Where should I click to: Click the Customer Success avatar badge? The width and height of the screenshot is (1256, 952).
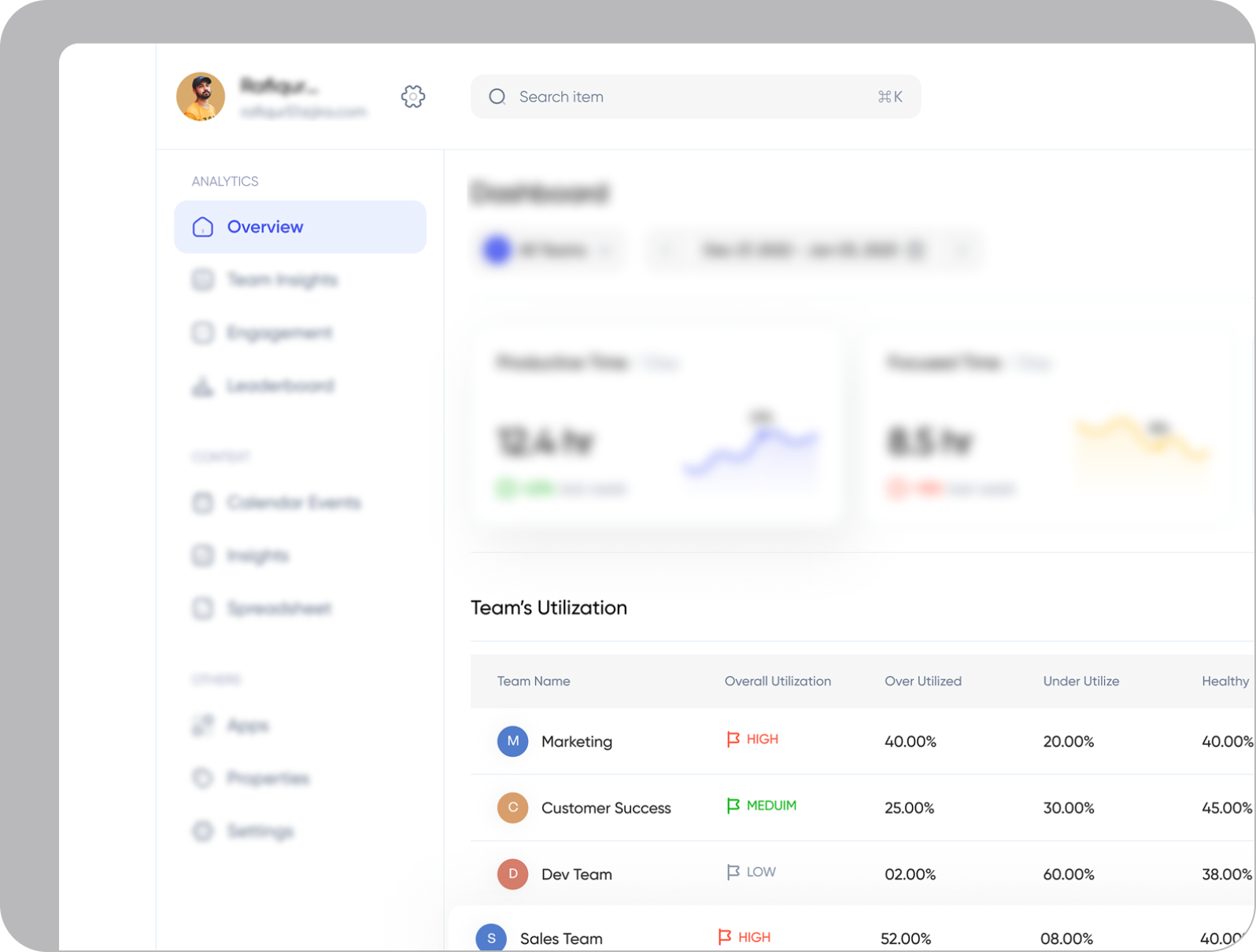coord(512,808)
